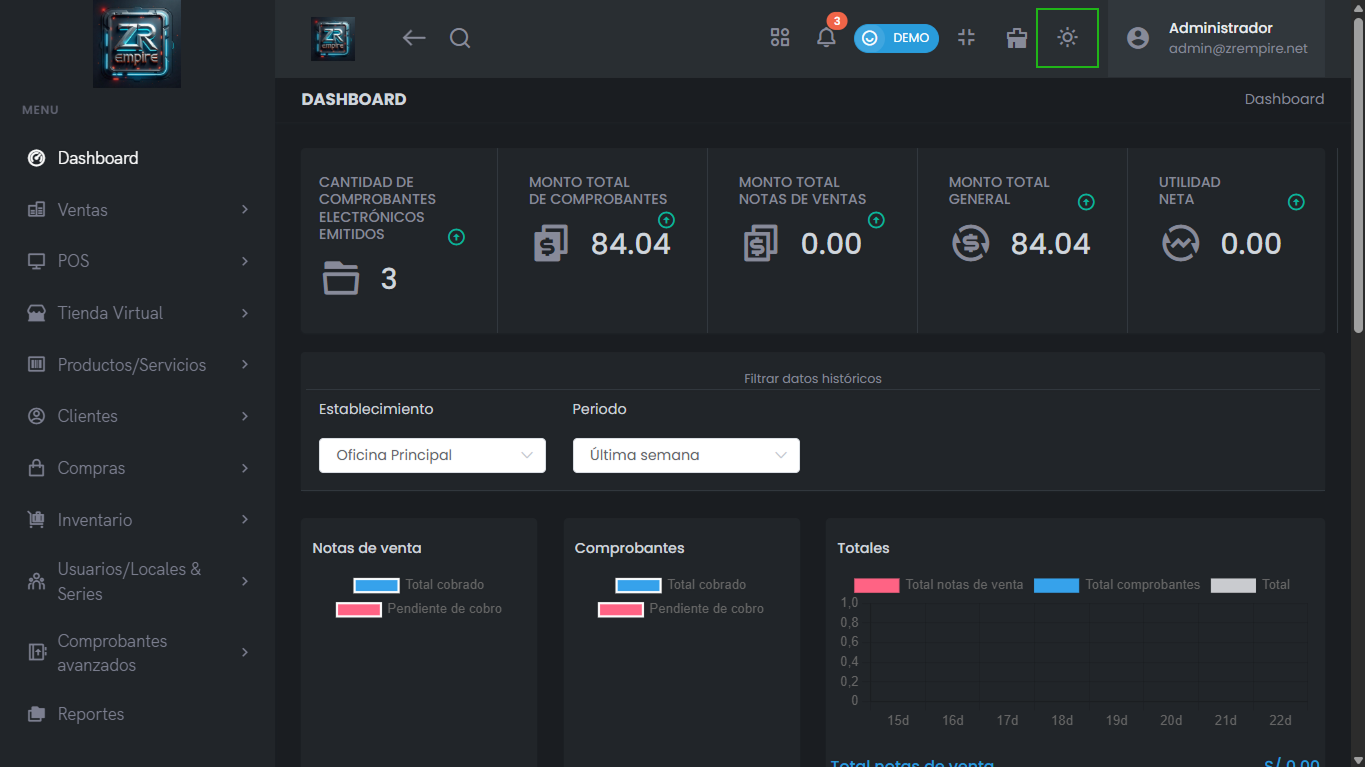
Task: Click the Dashboard gauge icon in sidebar
Action: click(37, 158)
